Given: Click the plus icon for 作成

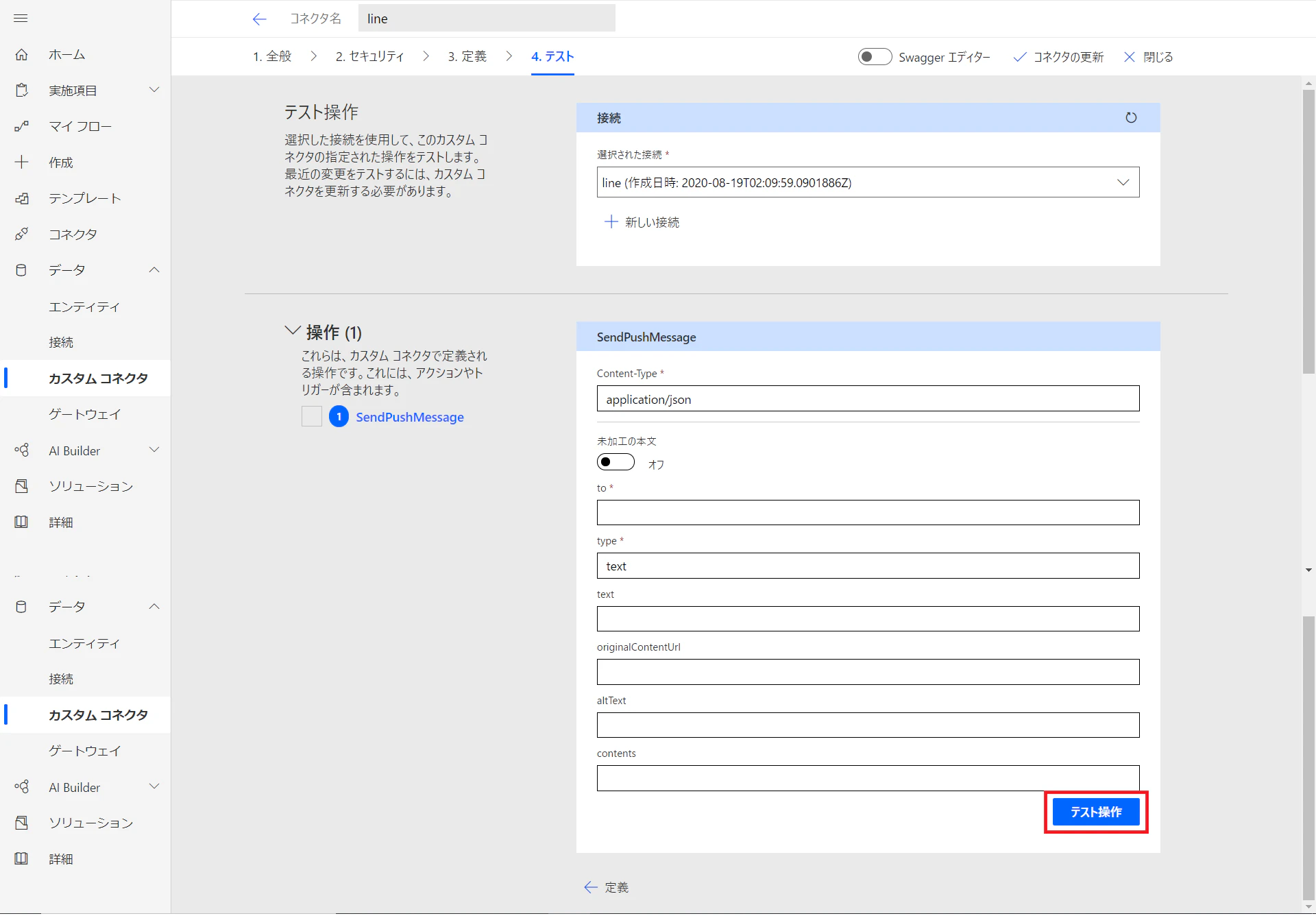Looking at the screenshot, I should [21, 162].
